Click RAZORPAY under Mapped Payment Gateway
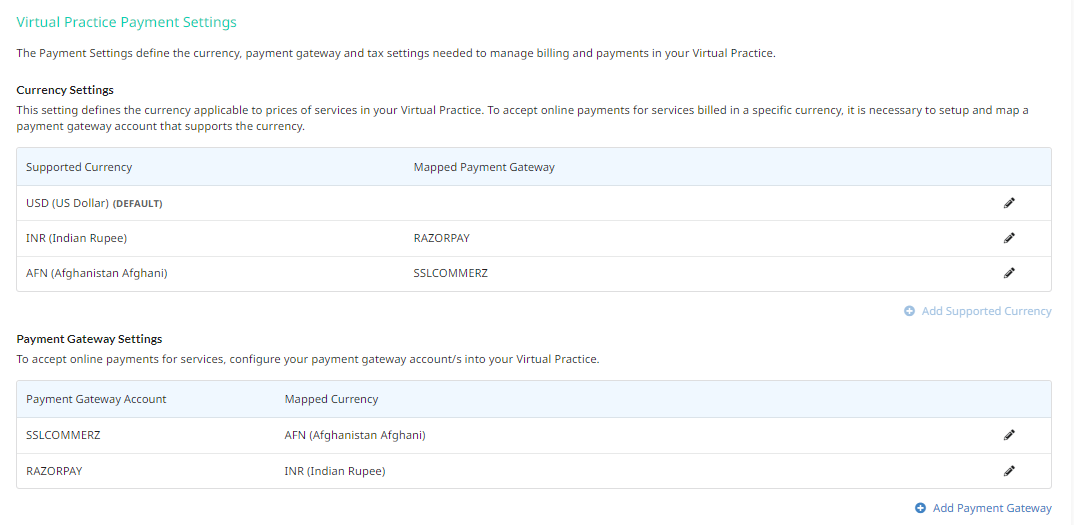Viewport: 1074px width, 525px height. [442, 239]
